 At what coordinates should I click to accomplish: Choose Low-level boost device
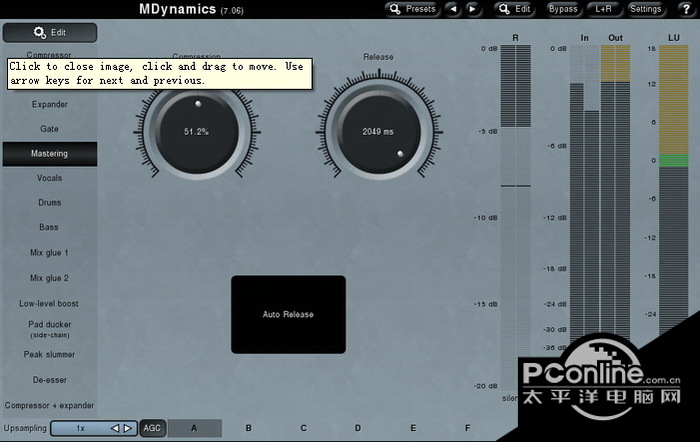tap(50, 303)
